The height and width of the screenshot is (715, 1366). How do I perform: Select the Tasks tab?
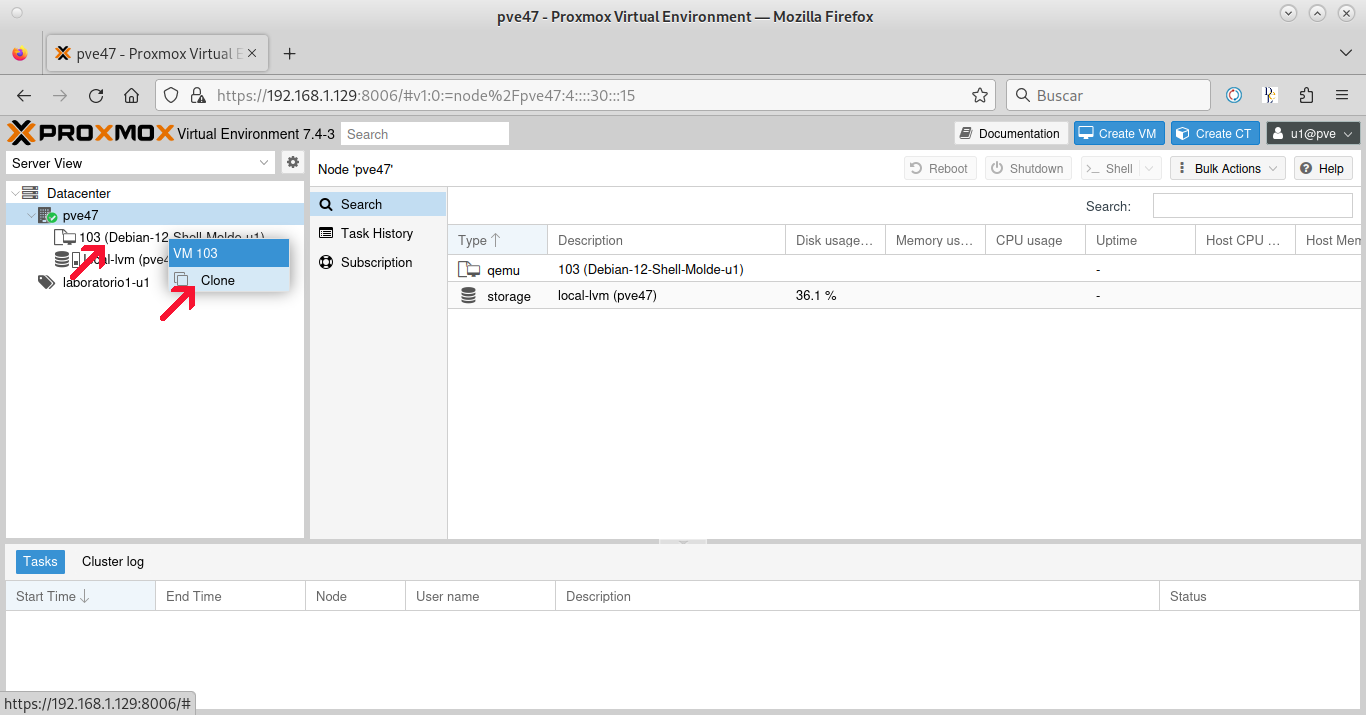pos(40,562)
